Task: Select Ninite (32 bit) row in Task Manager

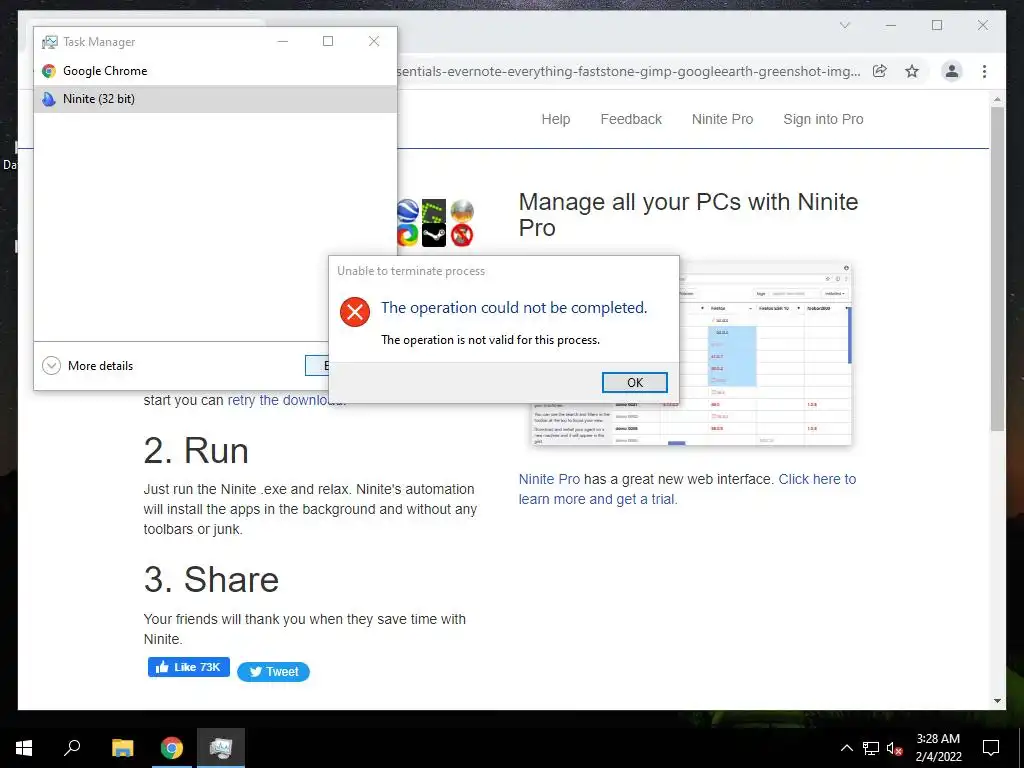Action: pos(215,99)
